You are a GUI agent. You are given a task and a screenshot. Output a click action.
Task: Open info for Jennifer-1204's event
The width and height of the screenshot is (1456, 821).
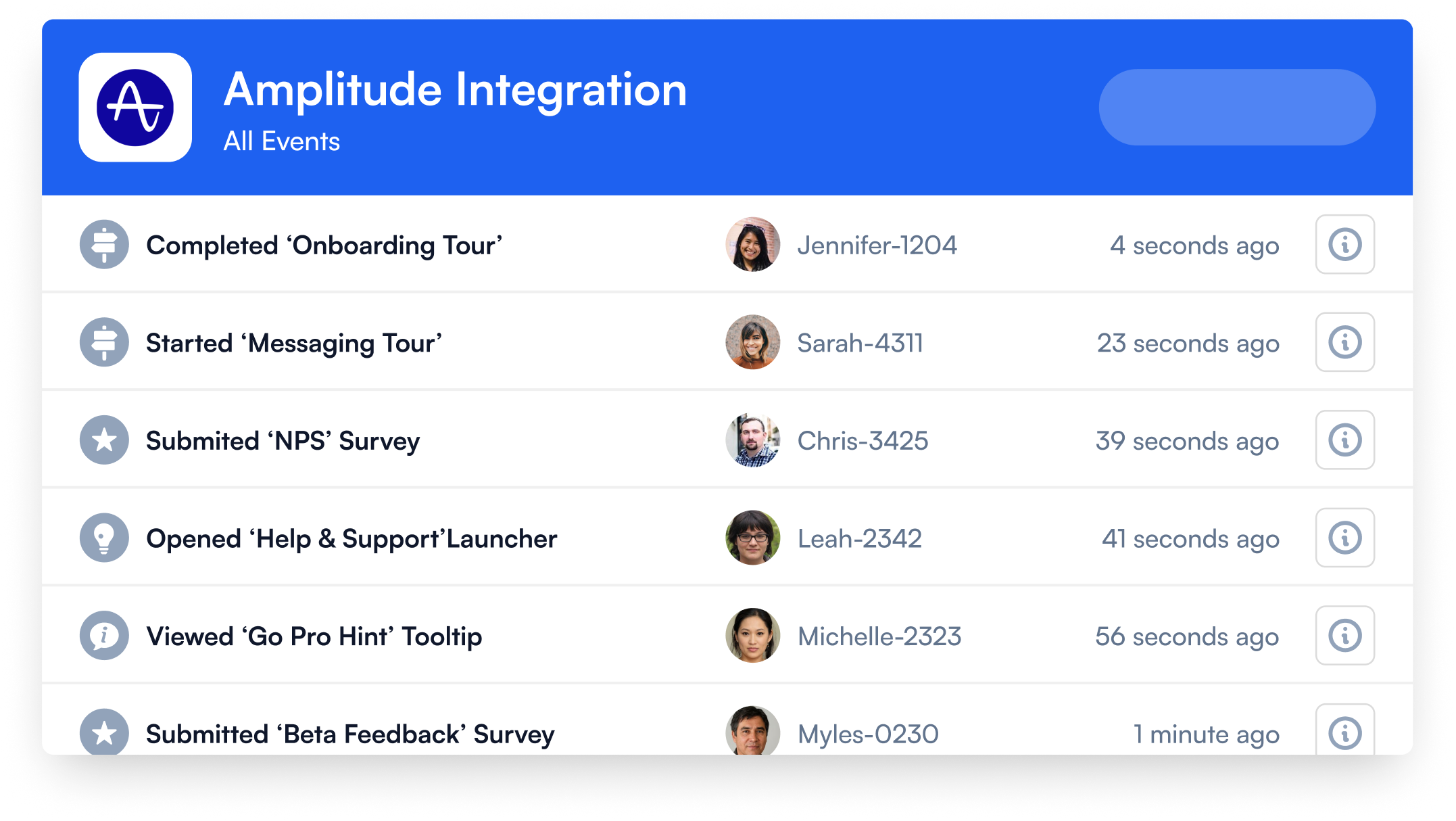click(x=1344, y=244)
